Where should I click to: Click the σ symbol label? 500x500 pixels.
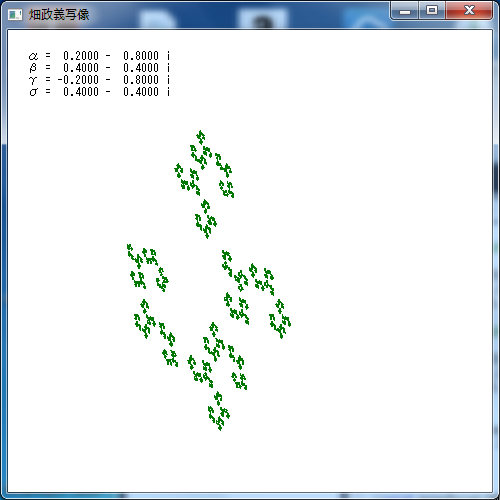pos(33,92)
